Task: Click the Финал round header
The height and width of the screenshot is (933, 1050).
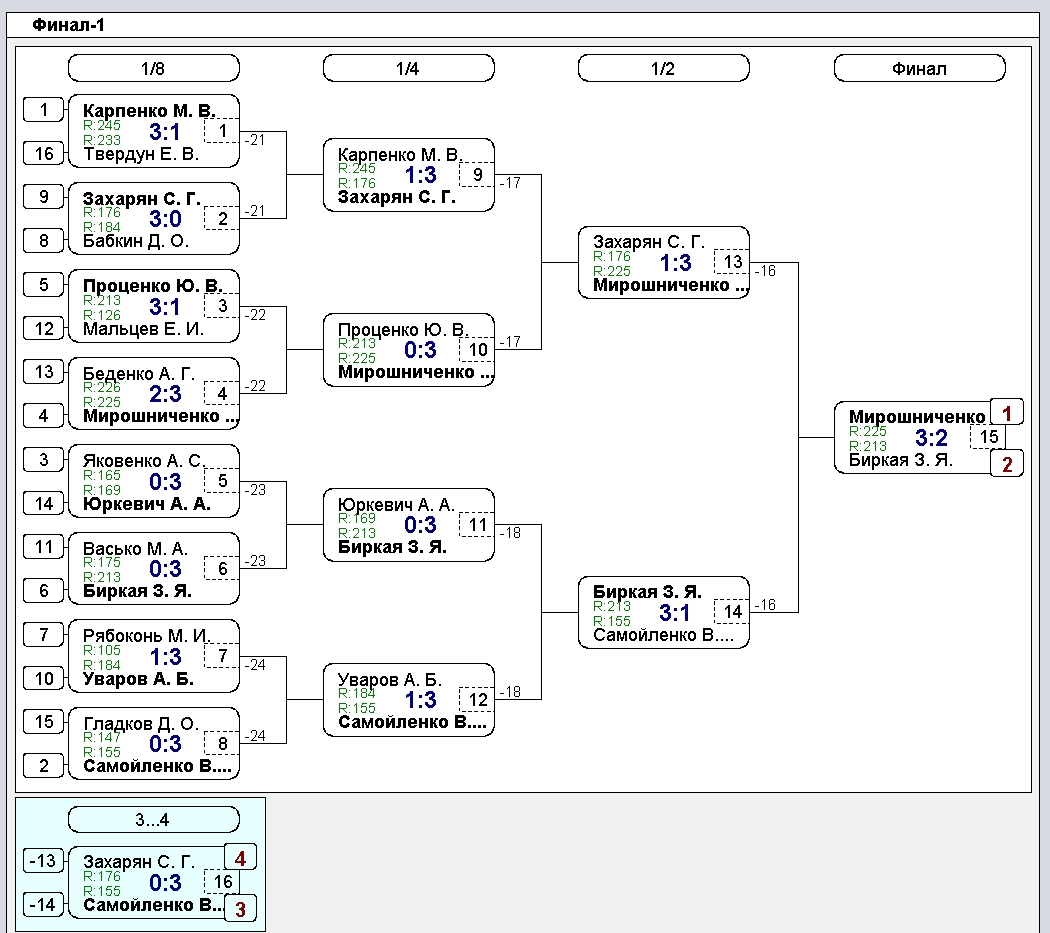Action: [919, 68]
